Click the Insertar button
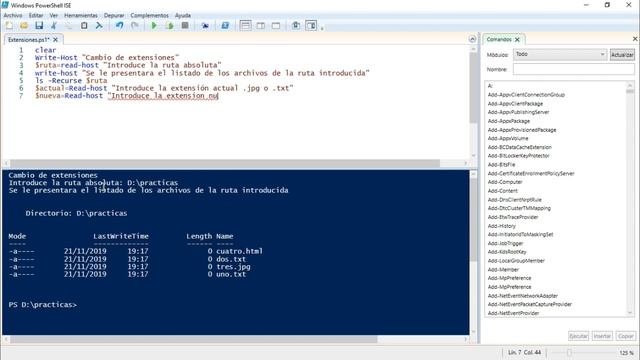640x360 pixels. pyautogui.click(x=602, y=336)
